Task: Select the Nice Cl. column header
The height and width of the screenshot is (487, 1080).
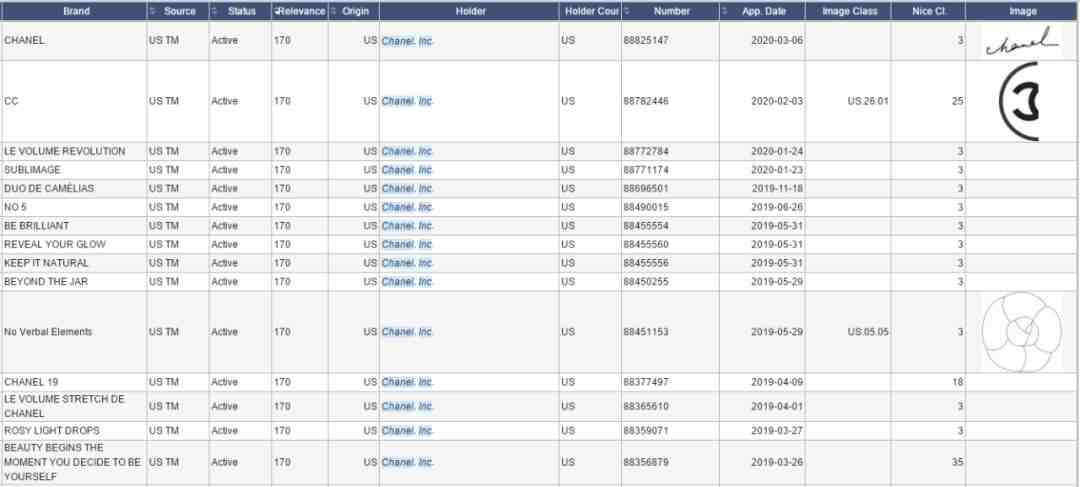Action: 928,12
